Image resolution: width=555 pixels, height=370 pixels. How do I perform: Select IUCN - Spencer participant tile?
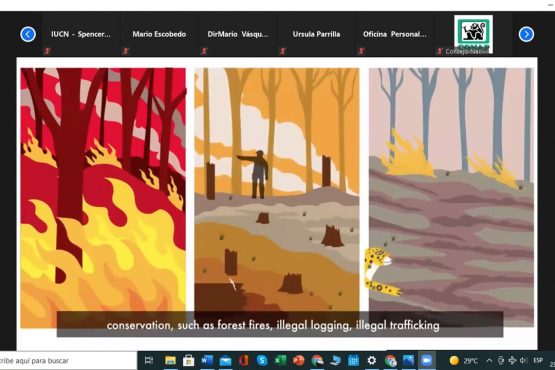81,34
